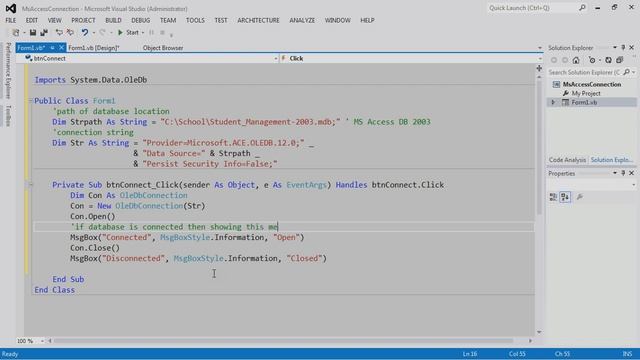
Task: Click Solution Explorer Home icon
Action: (x=576, y=60)
